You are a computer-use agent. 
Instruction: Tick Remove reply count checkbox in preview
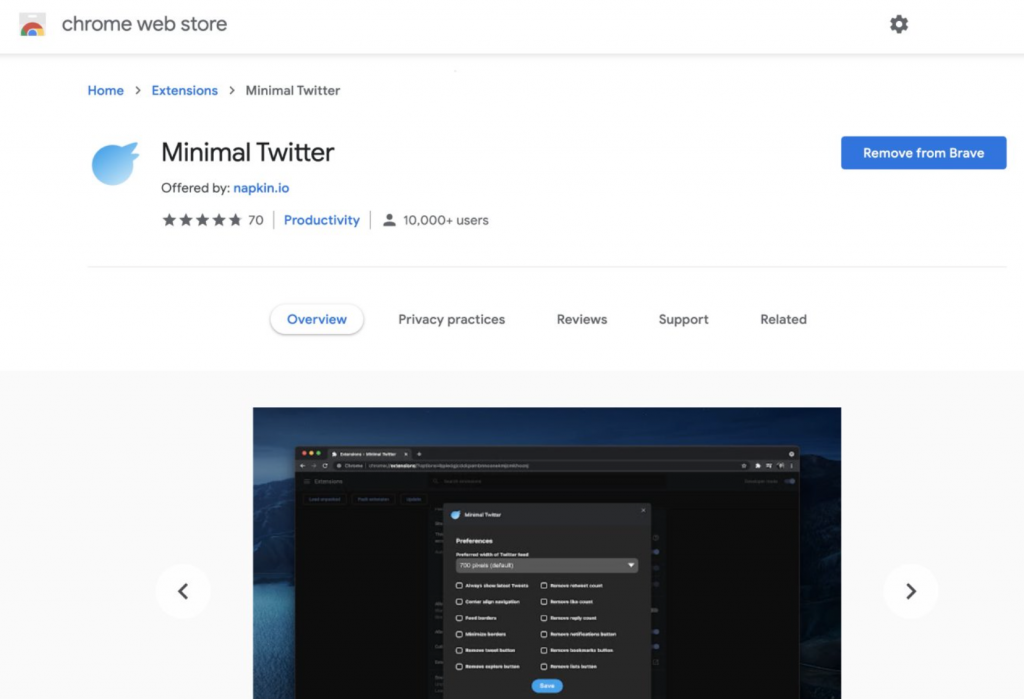pos(544,618)
